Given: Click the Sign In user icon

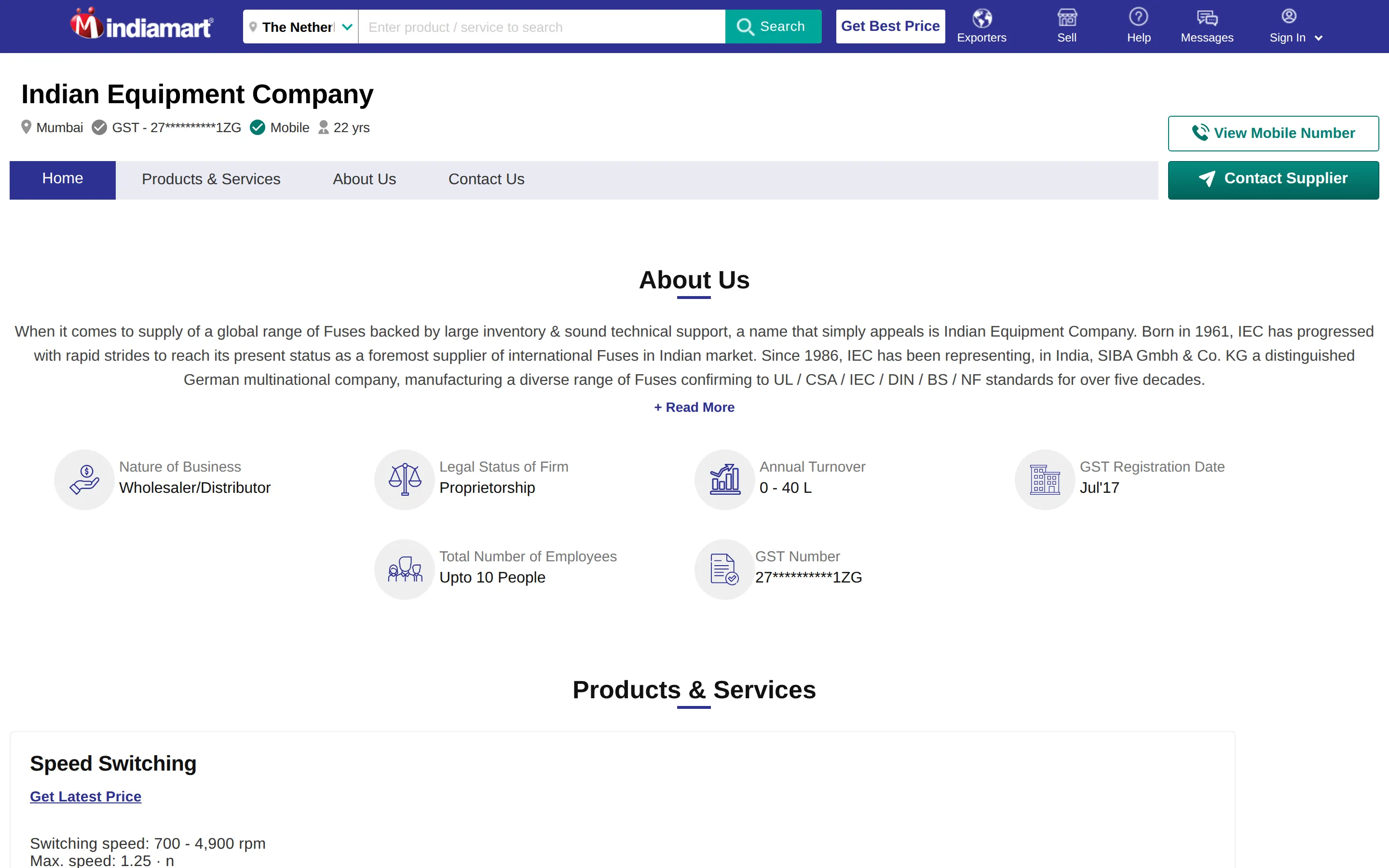Looking at the screenshot, I should pyautogui.click(x=1289, y=16).
